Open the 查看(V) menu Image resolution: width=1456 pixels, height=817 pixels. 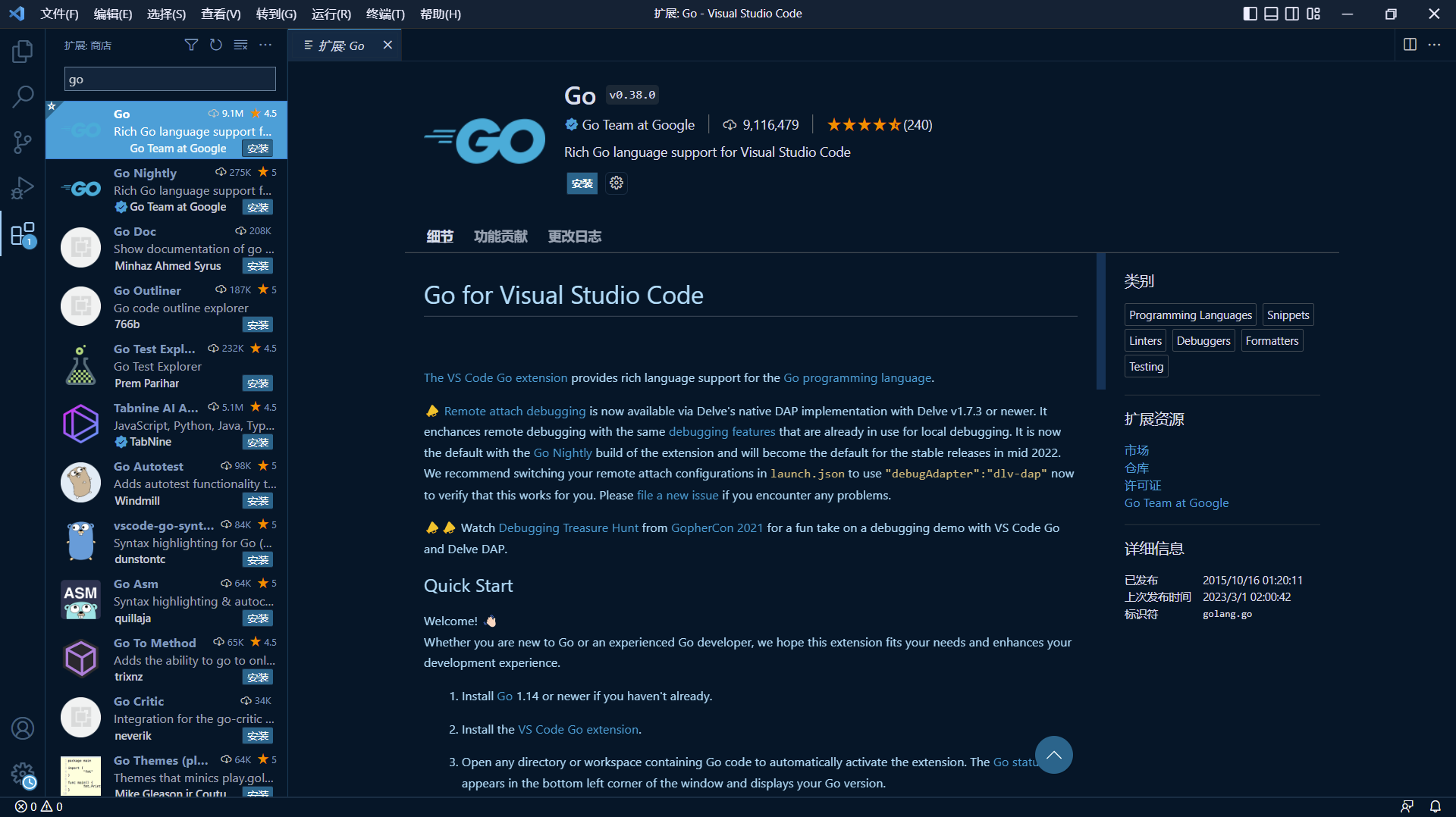221,14
